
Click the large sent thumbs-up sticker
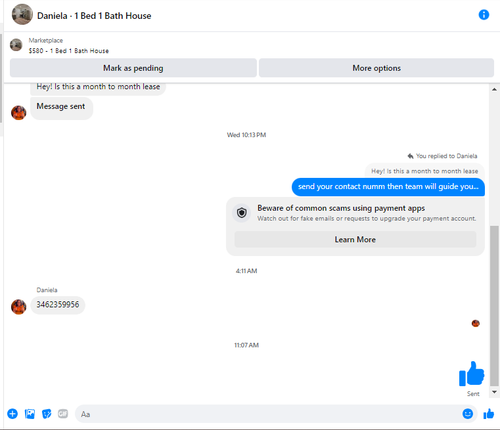coord(471,374)
